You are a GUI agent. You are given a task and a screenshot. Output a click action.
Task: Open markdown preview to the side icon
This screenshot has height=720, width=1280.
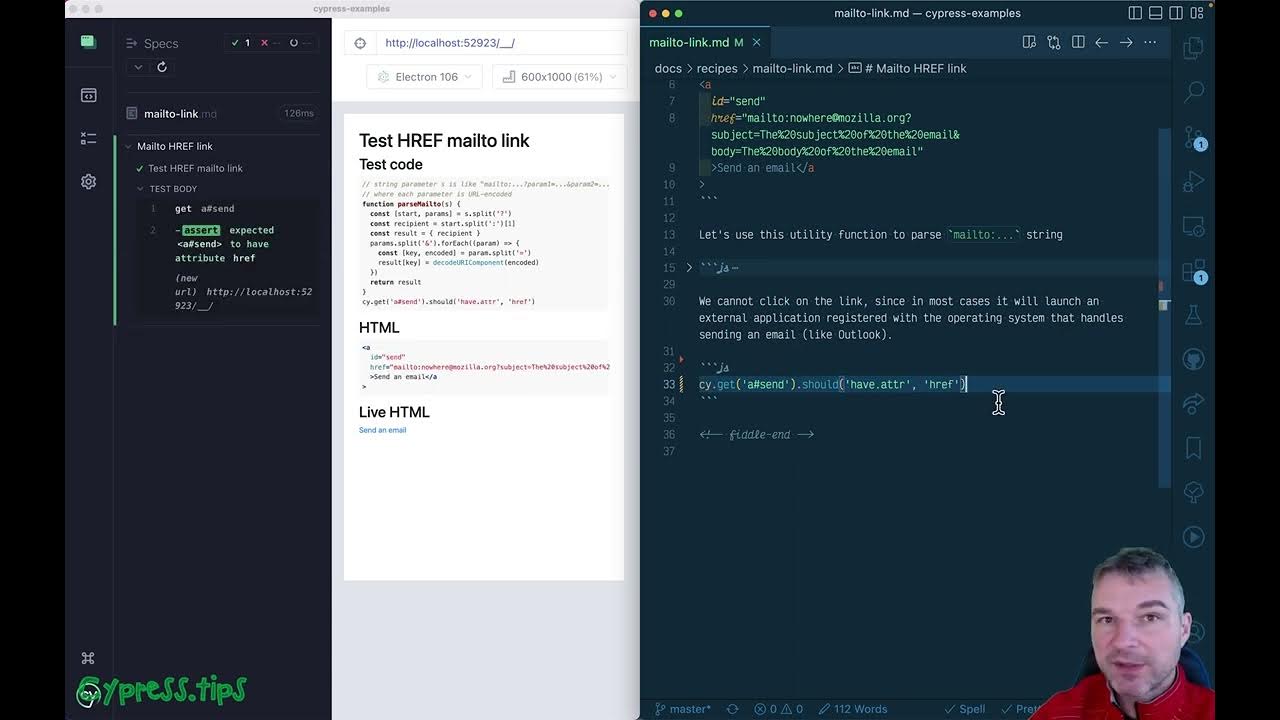pos(1029,42)
